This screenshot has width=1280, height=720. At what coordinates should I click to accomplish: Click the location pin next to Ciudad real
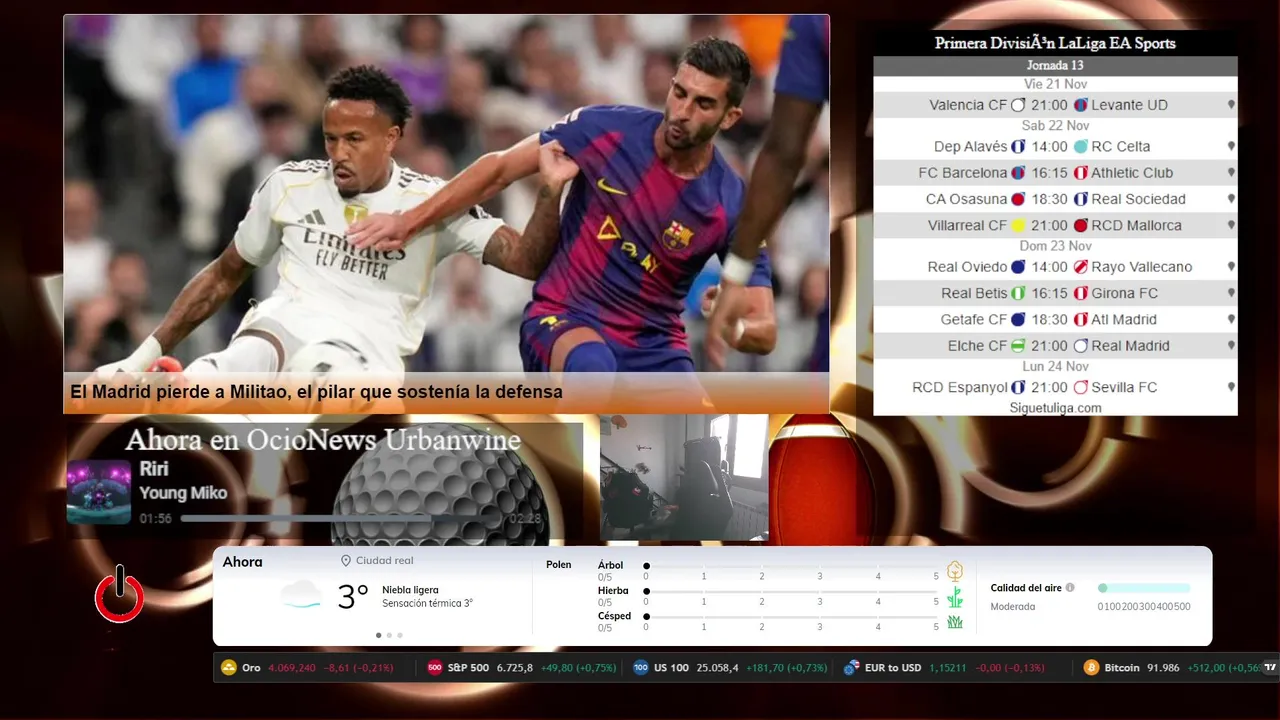[346, 561]
